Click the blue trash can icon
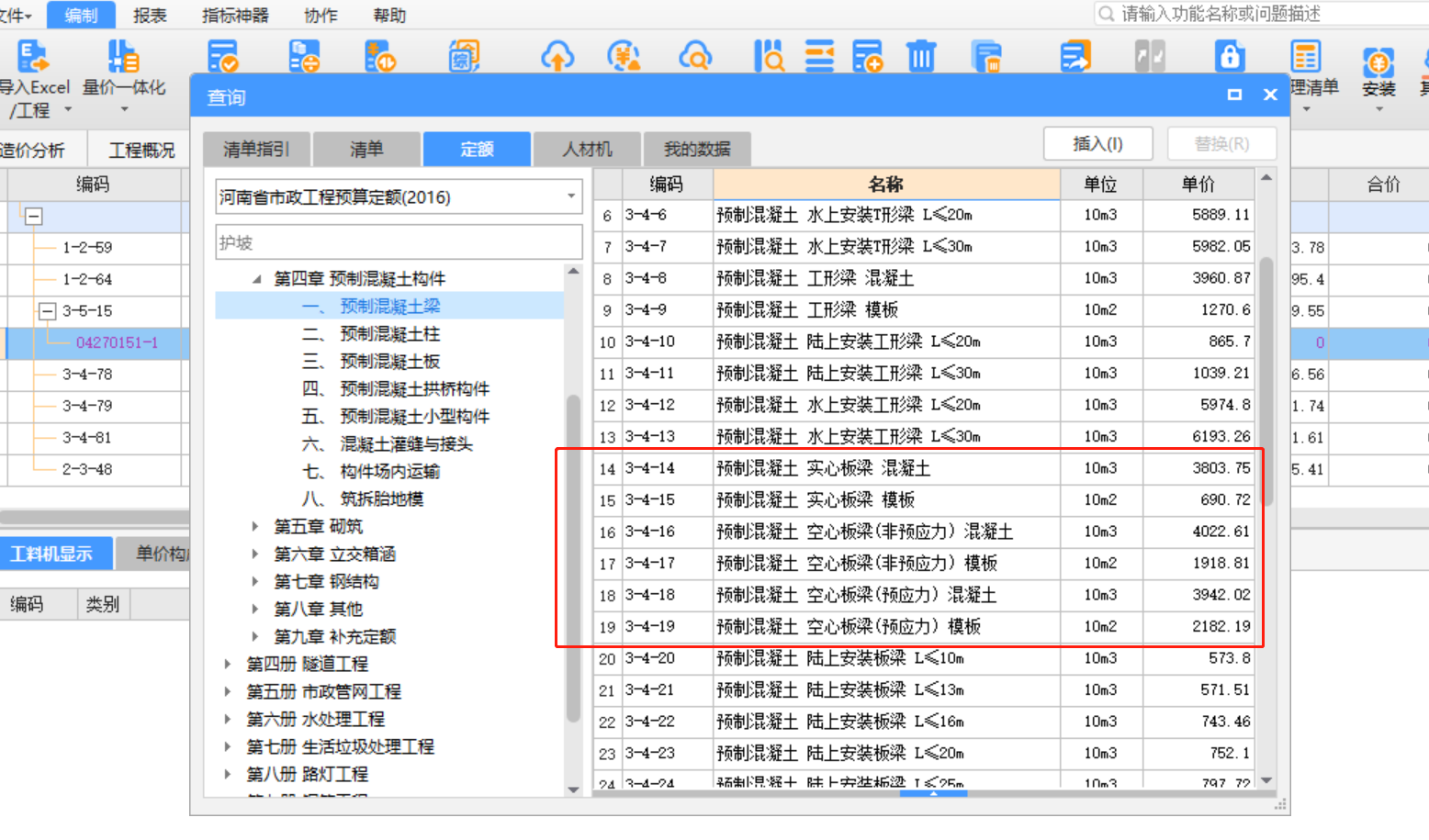This screenshot has height=840, width=1429. point(921,57)
